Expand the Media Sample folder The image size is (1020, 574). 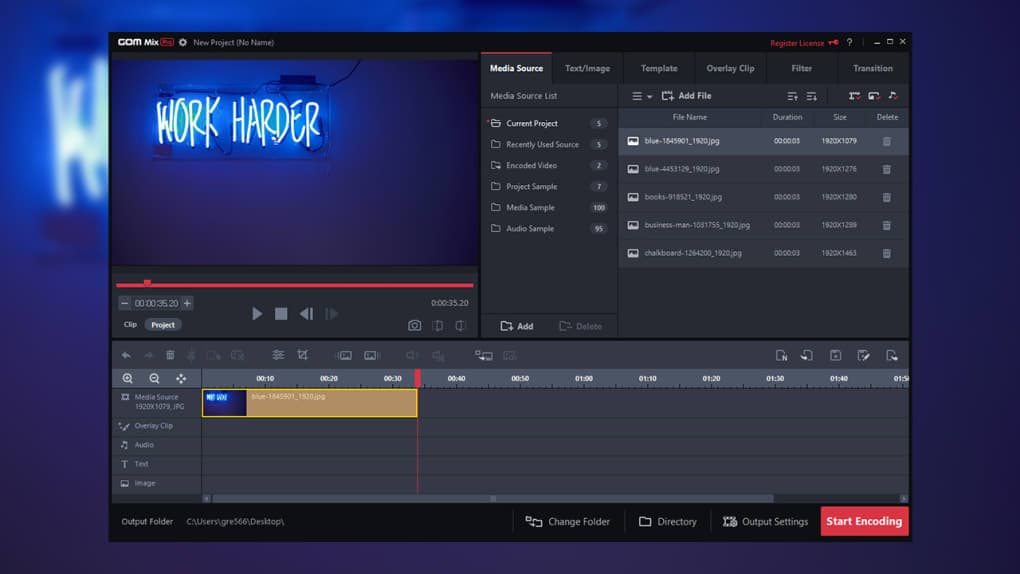530,208
